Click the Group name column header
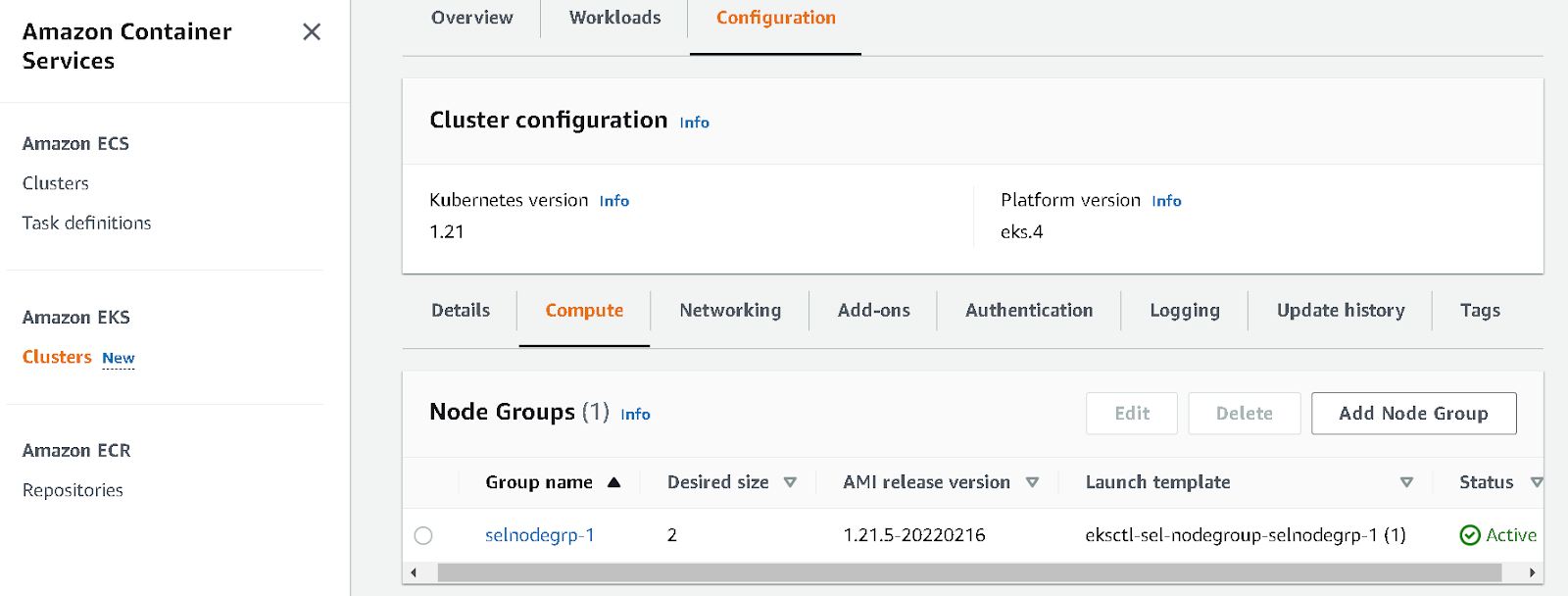This screenshot has width=1568, height=596. 539,482
